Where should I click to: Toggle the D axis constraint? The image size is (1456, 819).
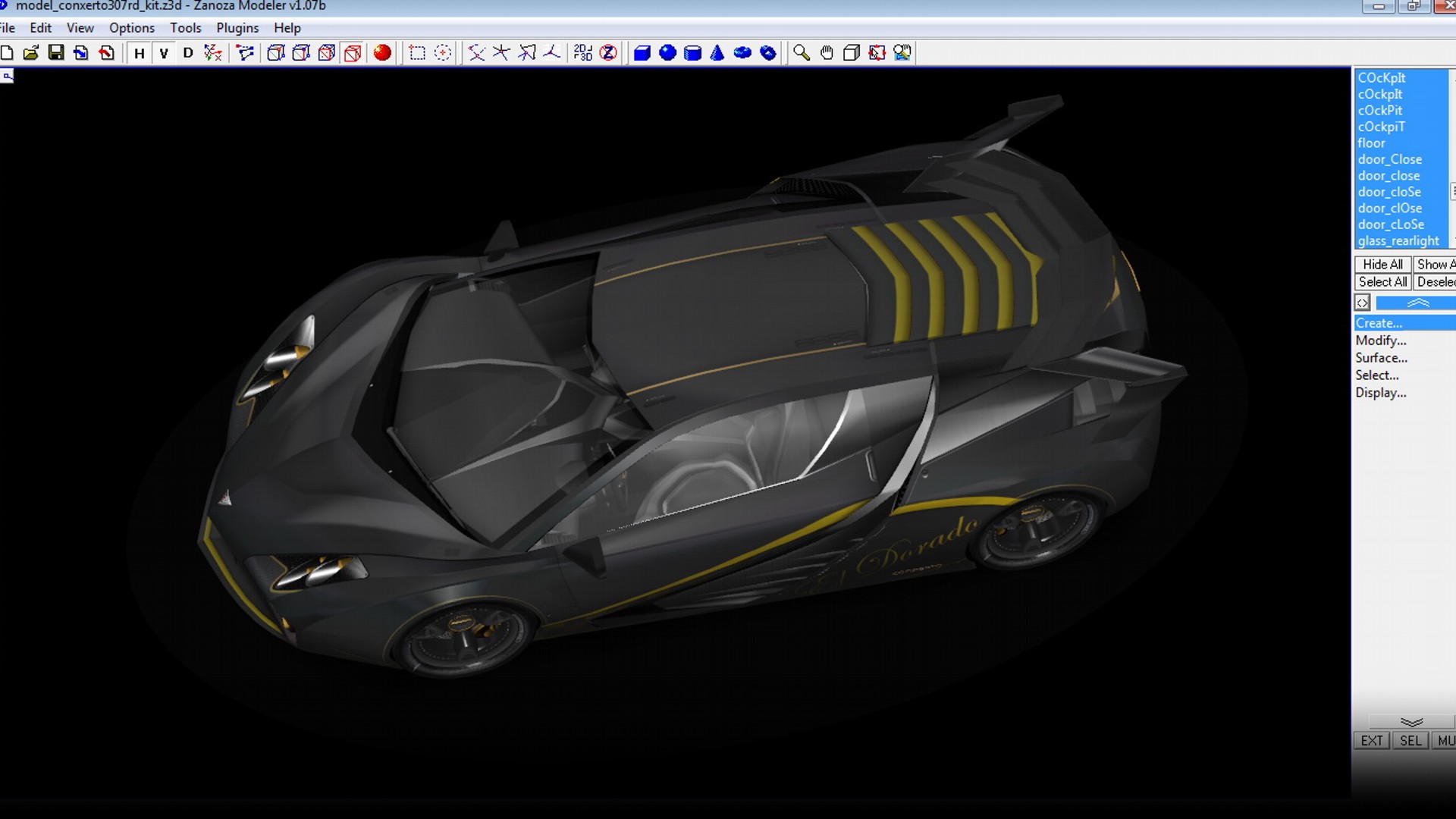[x=188, y=52]
